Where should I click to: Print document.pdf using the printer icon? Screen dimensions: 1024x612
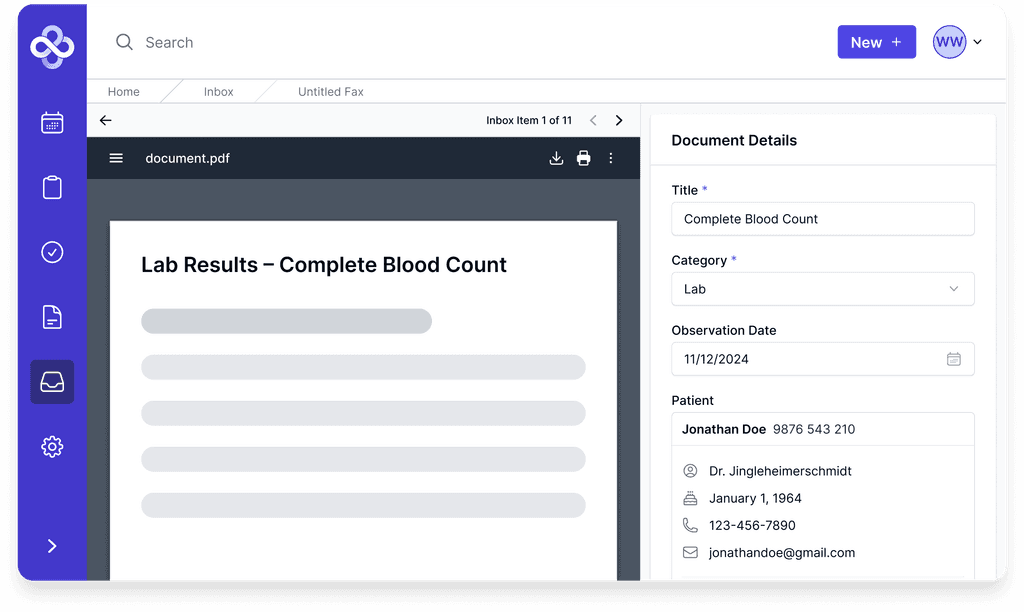[x=584, y=158]
